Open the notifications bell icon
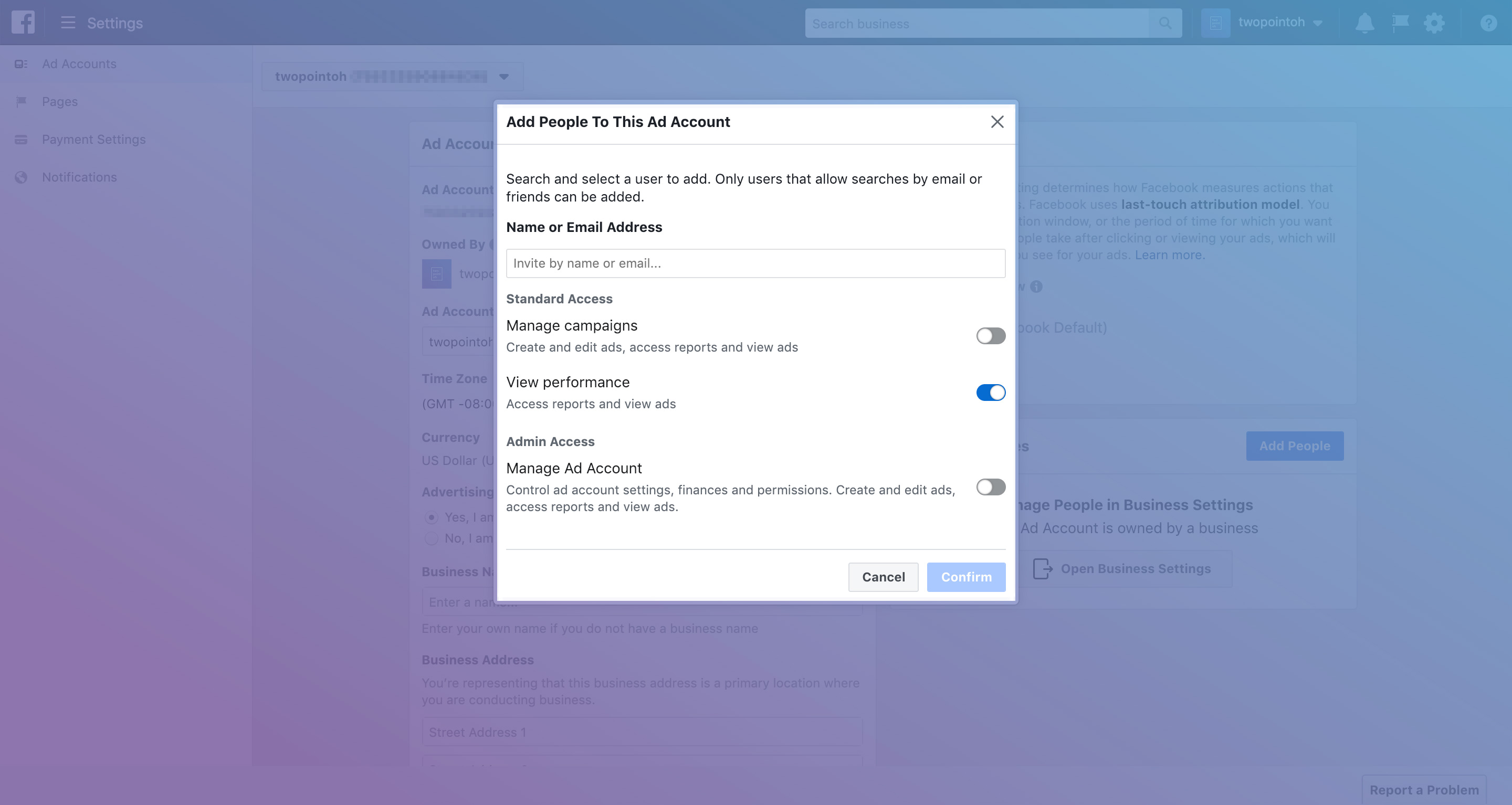The image size is (1512, 805). point(1364,24)
